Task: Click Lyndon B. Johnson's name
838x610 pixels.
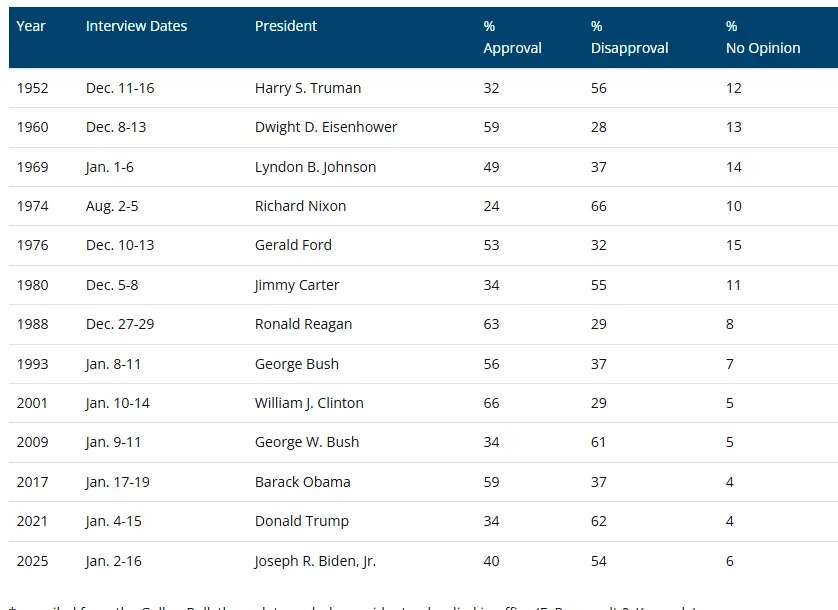Action: point(315,167)
